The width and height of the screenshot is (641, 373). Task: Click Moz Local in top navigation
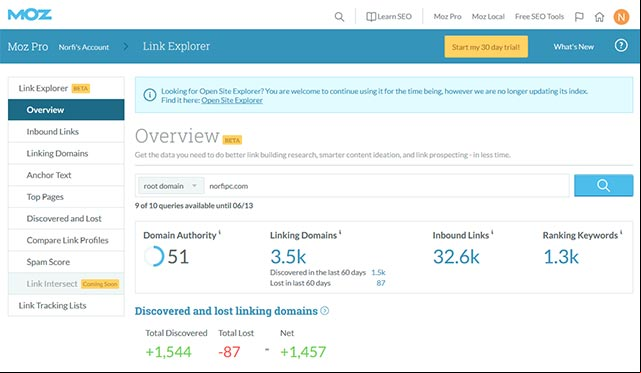[x=488, y=16]
